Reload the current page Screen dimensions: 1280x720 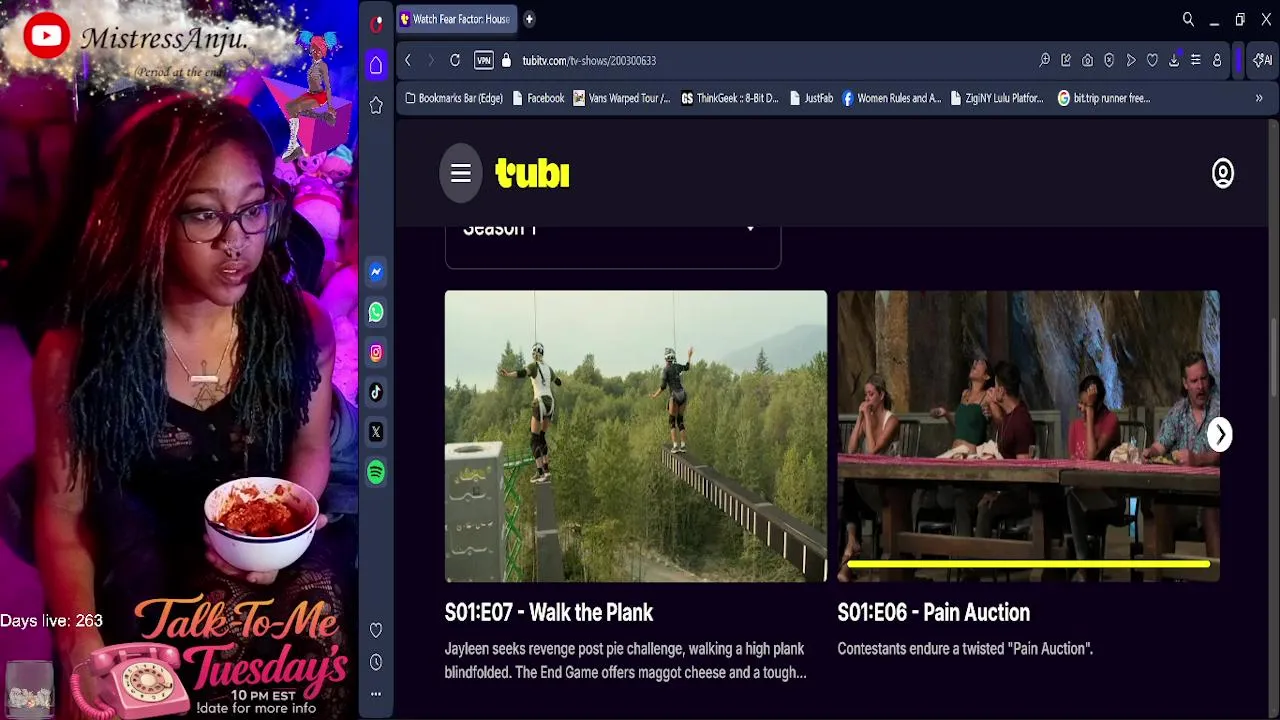[x=455, y=61]
